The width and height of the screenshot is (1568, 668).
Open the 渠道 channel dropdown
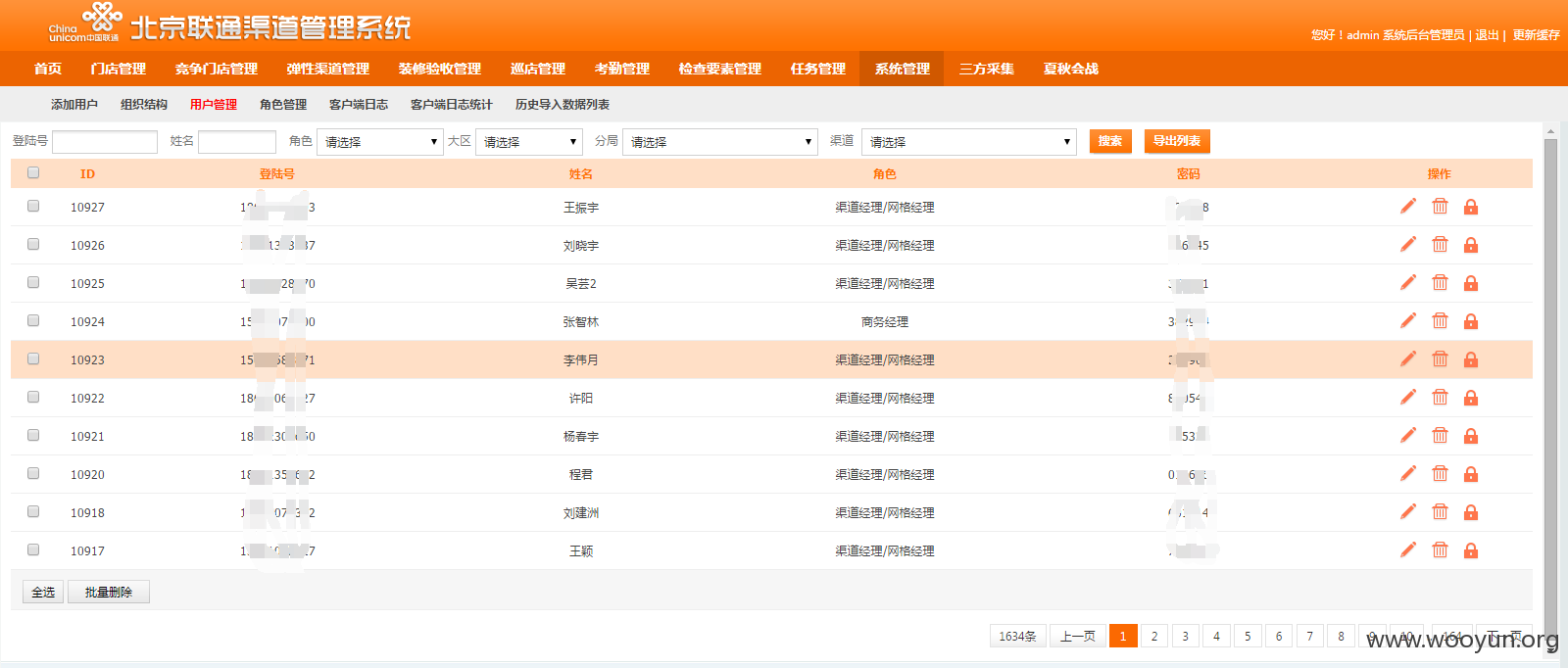[x=969, y=142]
